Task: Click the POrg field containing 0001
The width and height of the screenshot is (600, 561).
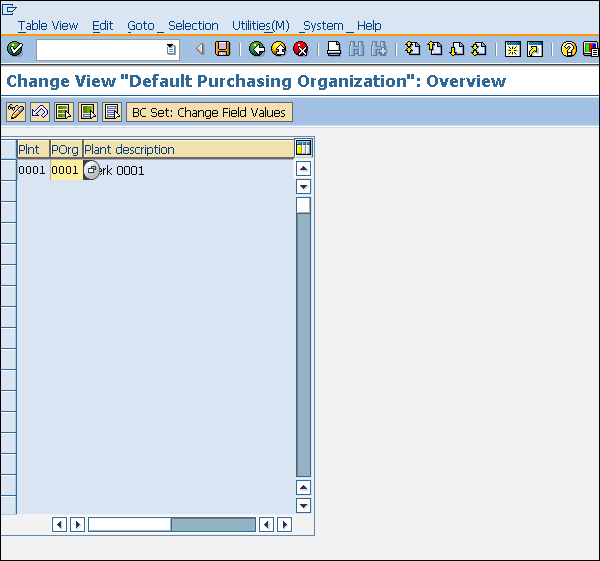Action: pyautogui.click(x=66, y=170)
